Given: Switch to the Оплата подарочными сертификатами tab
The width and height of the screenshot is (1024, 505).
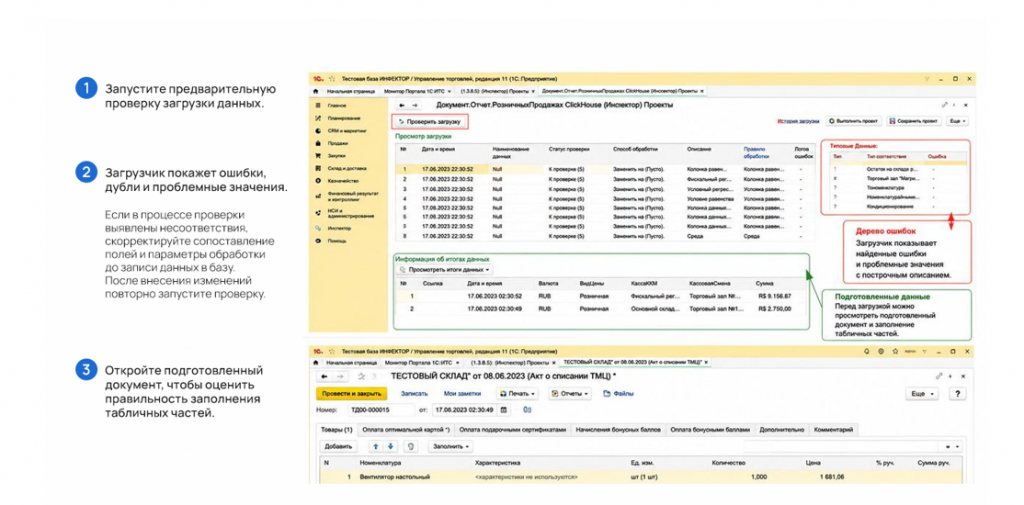Looking at the screenshot, I should (x=513, y=430).
